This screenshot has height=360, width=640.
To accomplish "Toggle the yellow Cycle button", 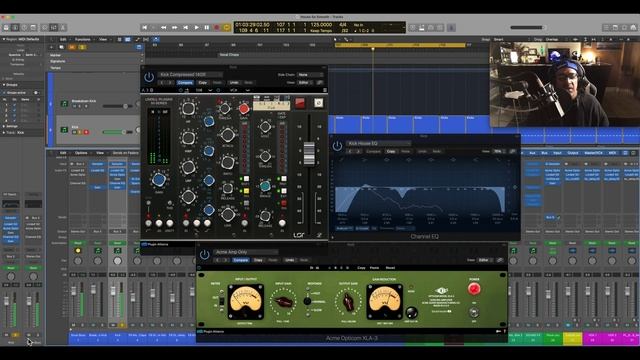I will (x=227, y=27).
